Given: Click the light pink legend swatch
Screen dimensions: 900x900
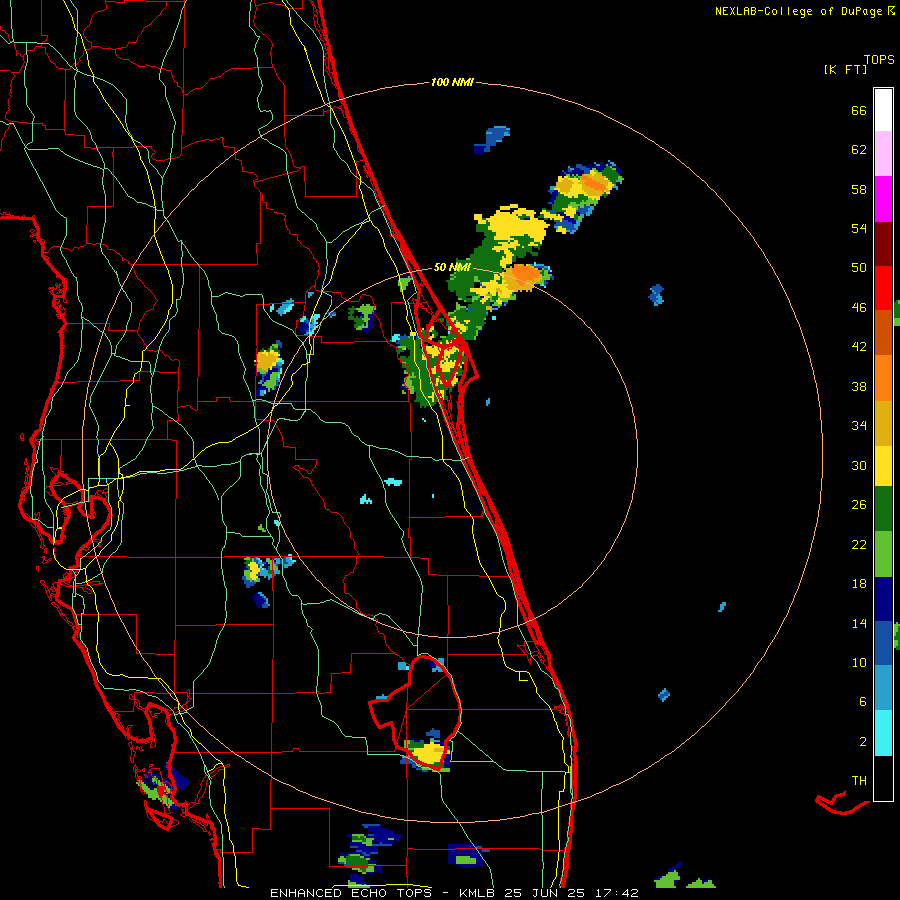Looking at the screenshot, I should (883, 154).
